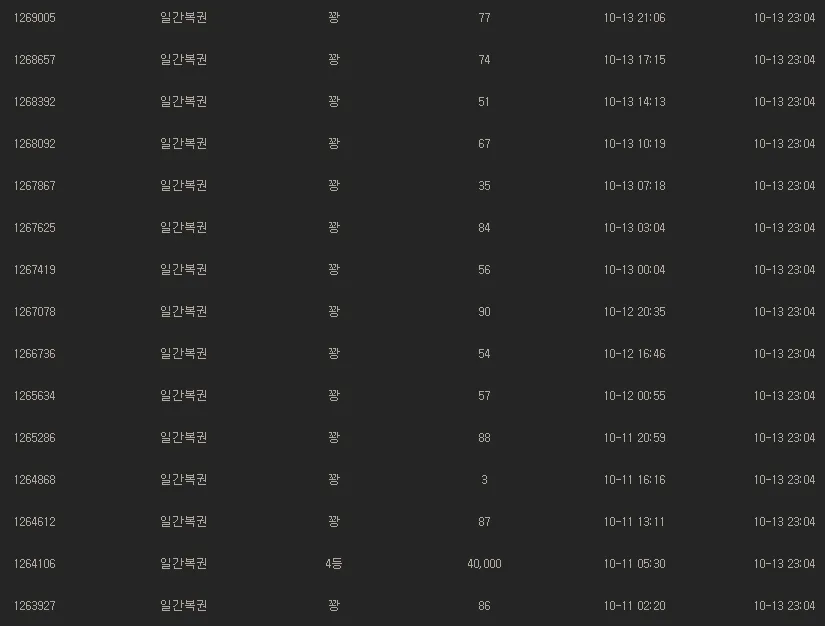Click "일간복권" in row 1268392
Viewport: 825px width, 626px height.
tap(183, 102)
